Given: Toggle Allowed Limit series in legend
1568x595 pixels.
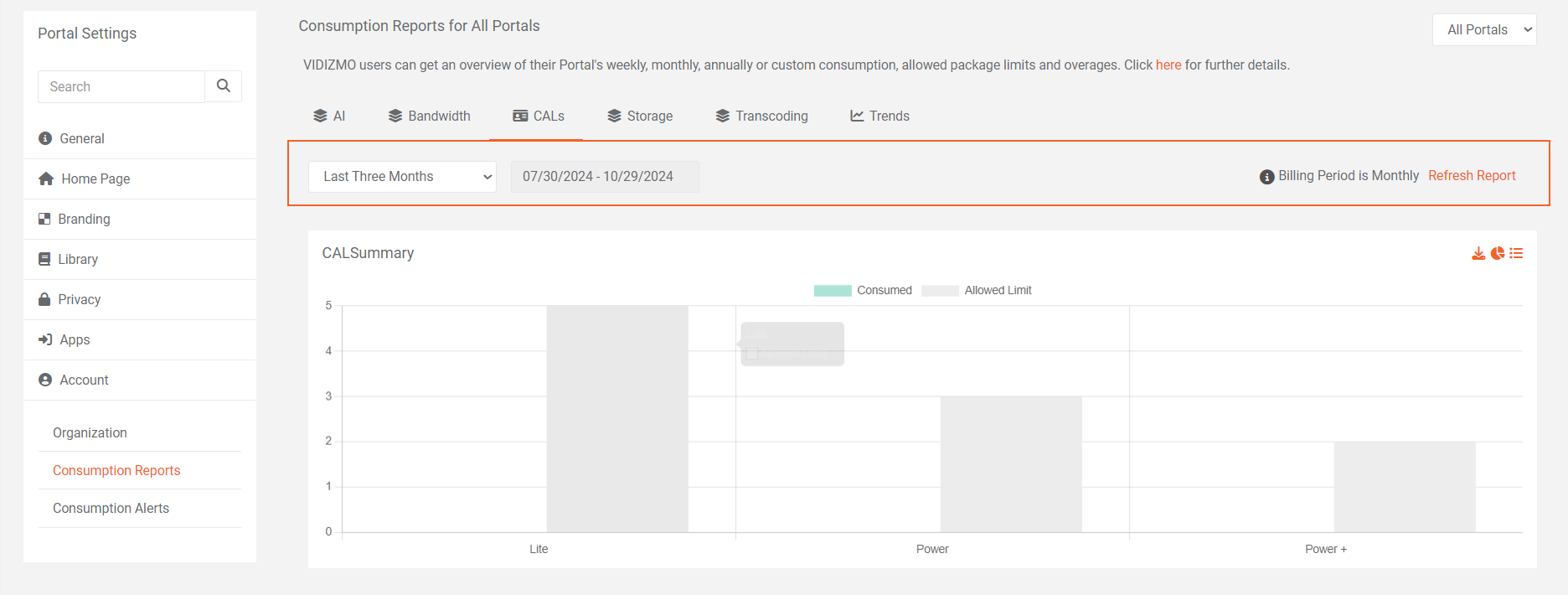Looking at the screenshot, I should 977,291.
